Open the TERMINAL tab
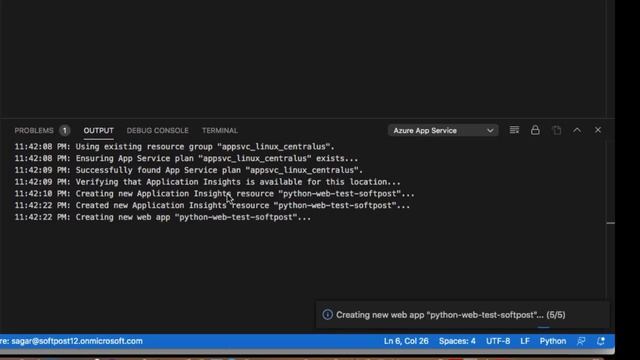 click(x=220, y=131)
